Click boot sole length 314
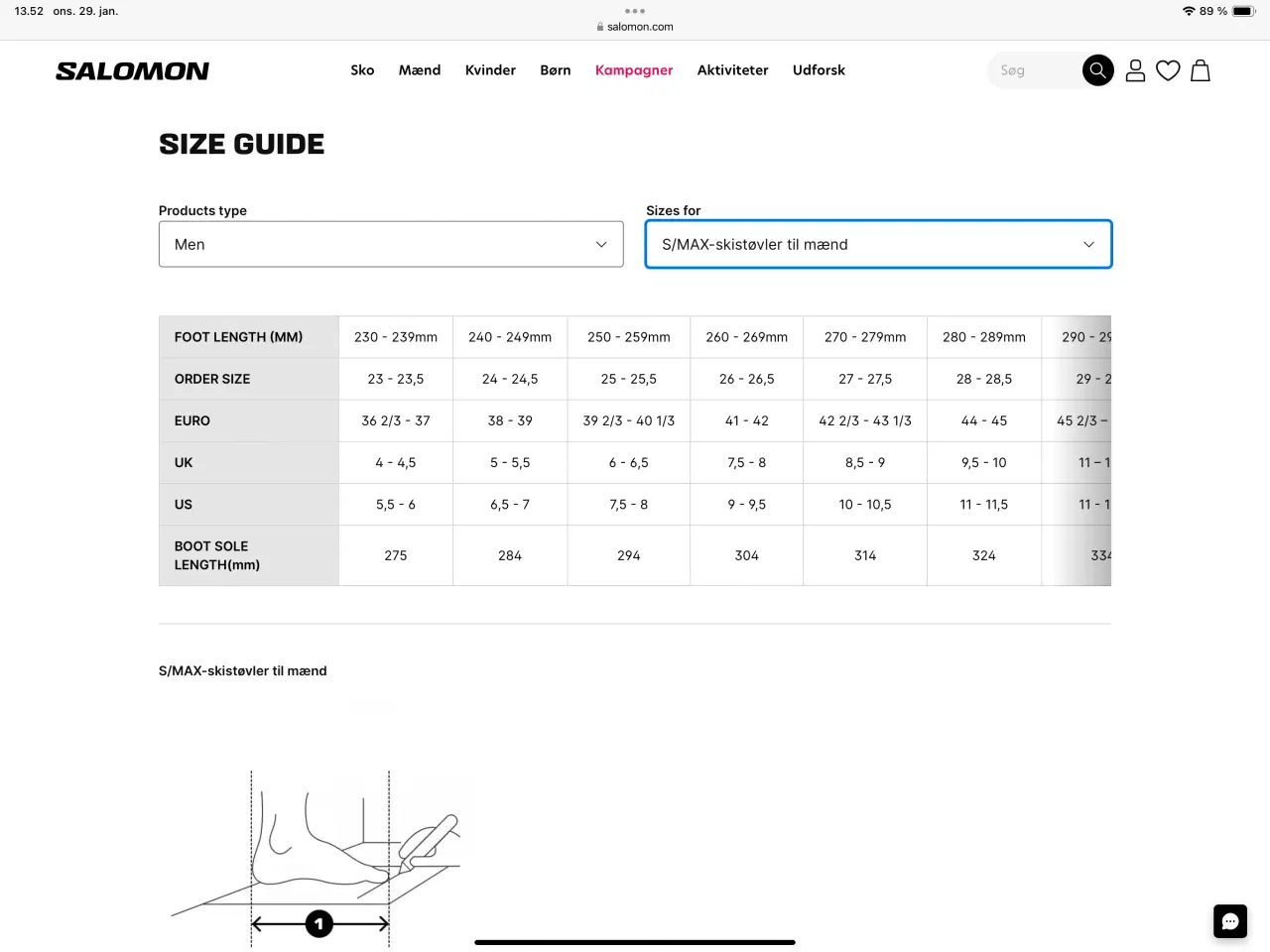Image resolution: width=1270 pixels, height=952 pixels. (x=865, y=555)
